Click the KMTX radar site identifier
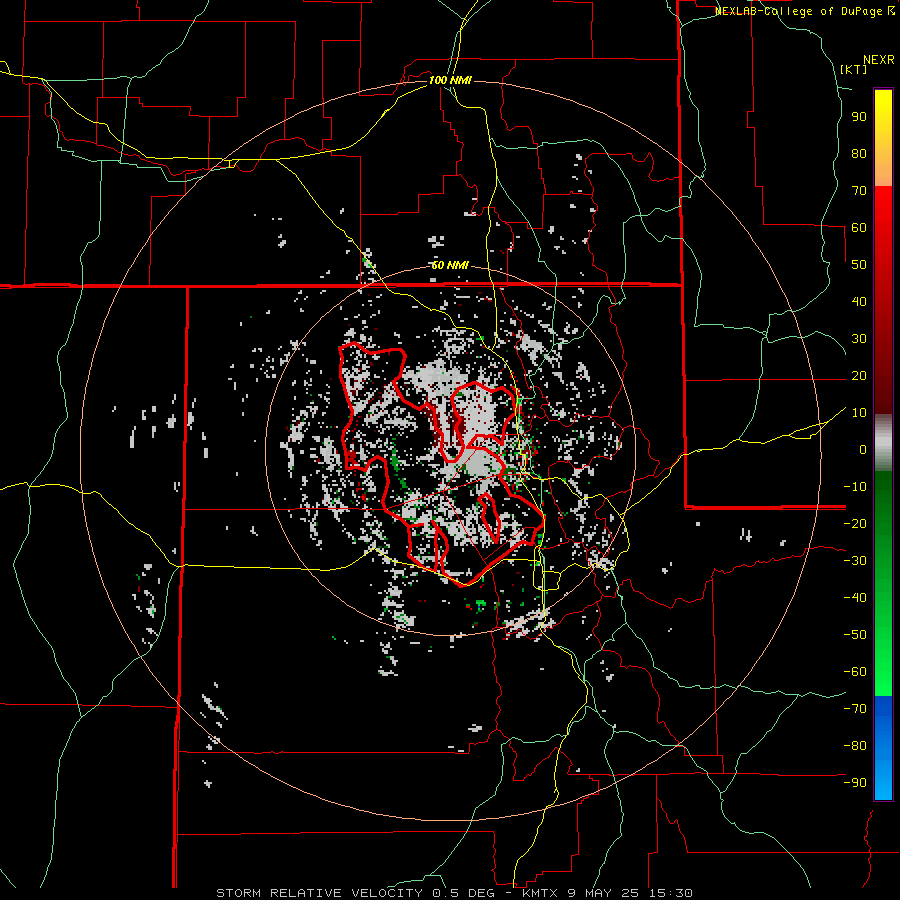 [540, 893]
